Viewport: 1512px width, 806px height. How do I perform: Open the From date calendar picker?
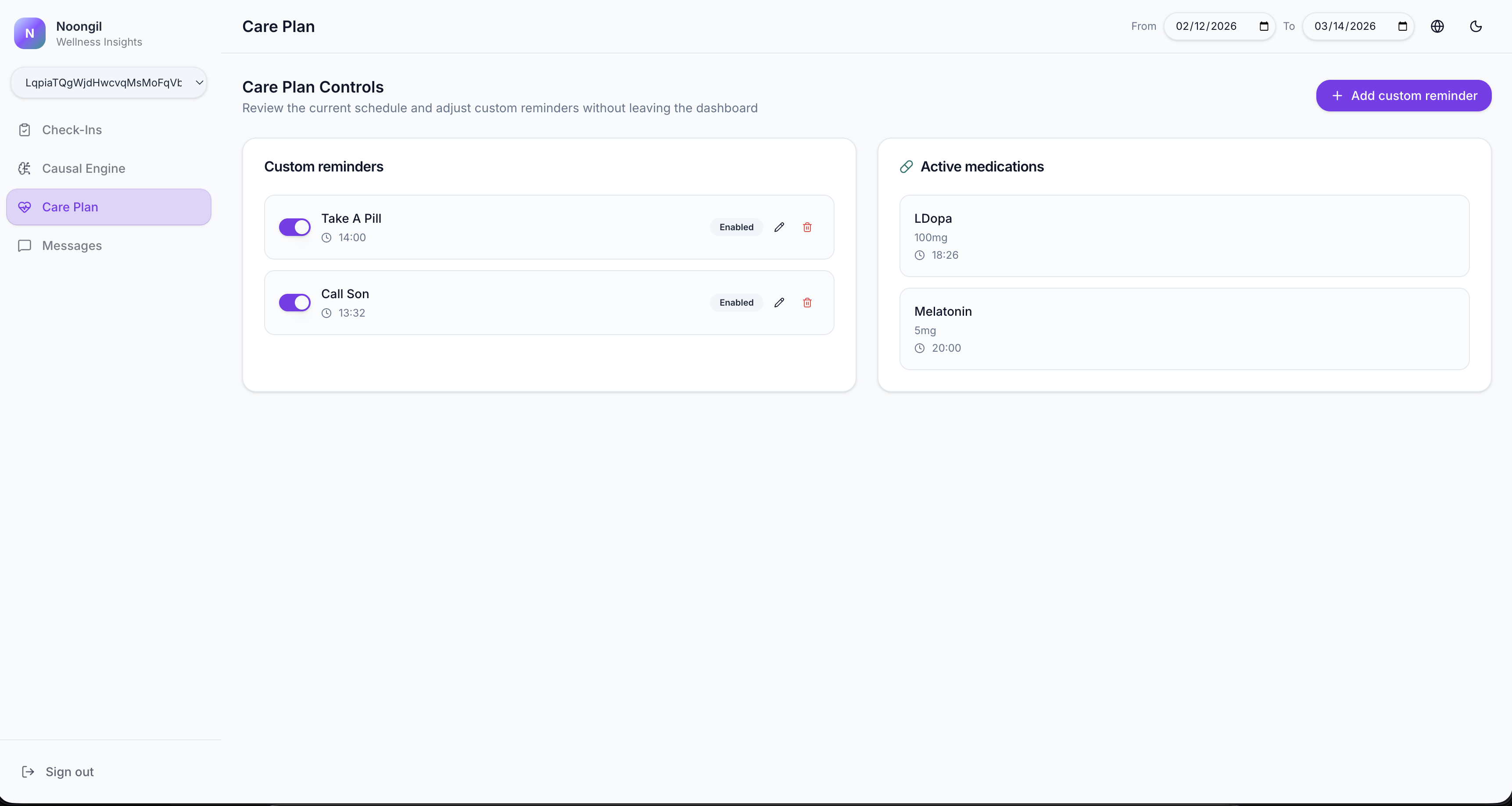click(1264, 26)
